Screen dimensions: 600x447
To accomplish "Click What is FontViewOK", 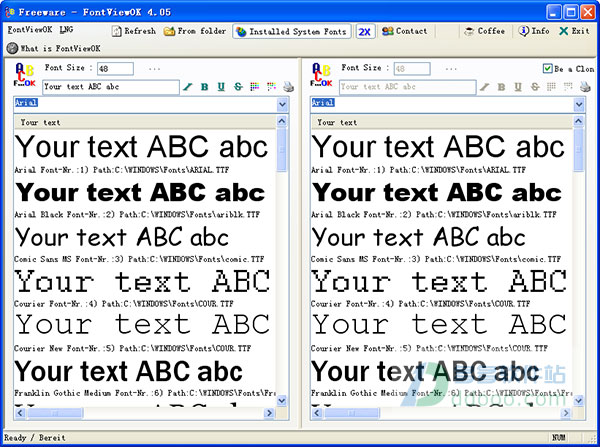I will (54, 48).
